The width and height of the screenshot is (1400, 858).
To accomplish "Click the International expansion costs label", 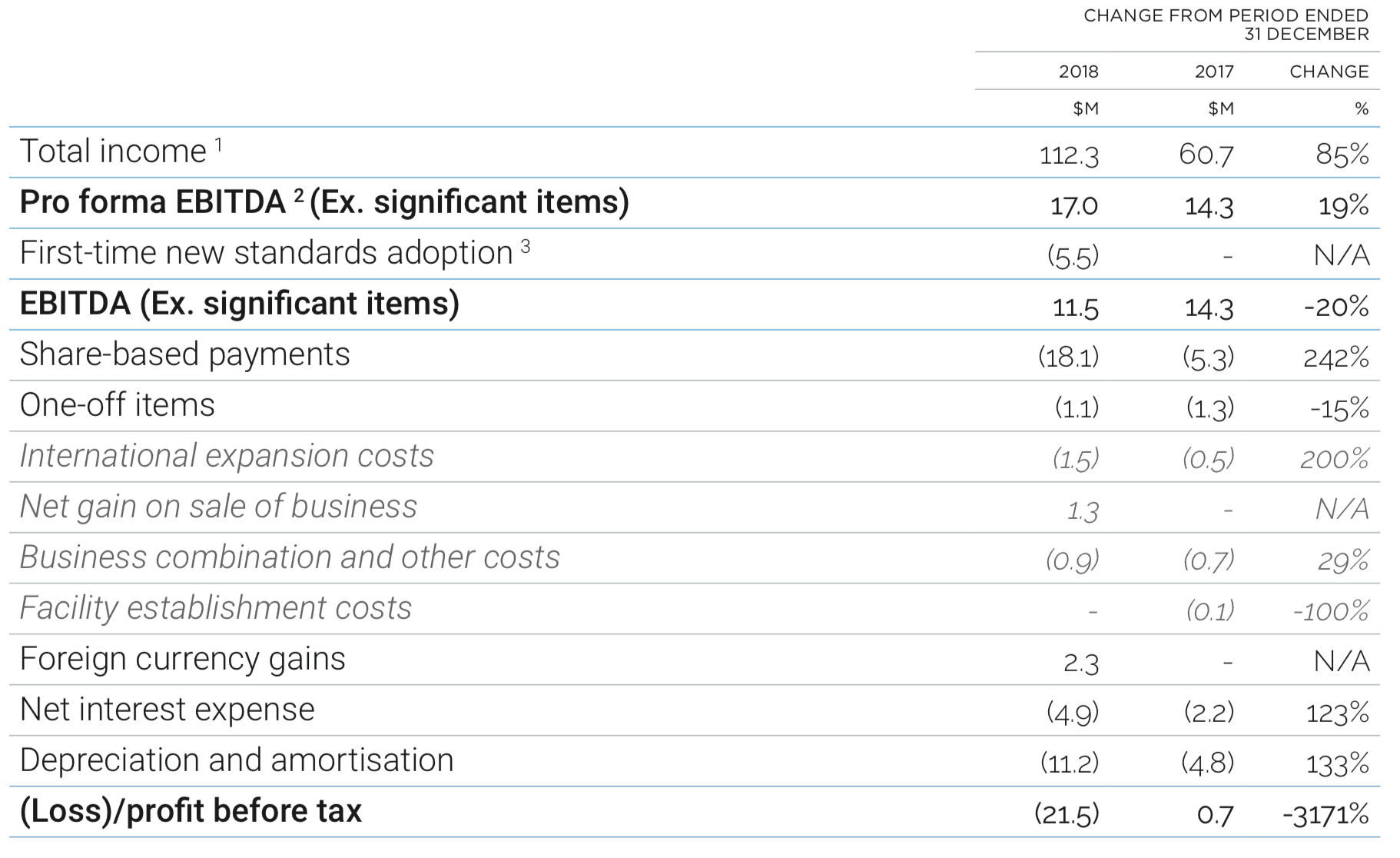I will [x=227, y=456].
